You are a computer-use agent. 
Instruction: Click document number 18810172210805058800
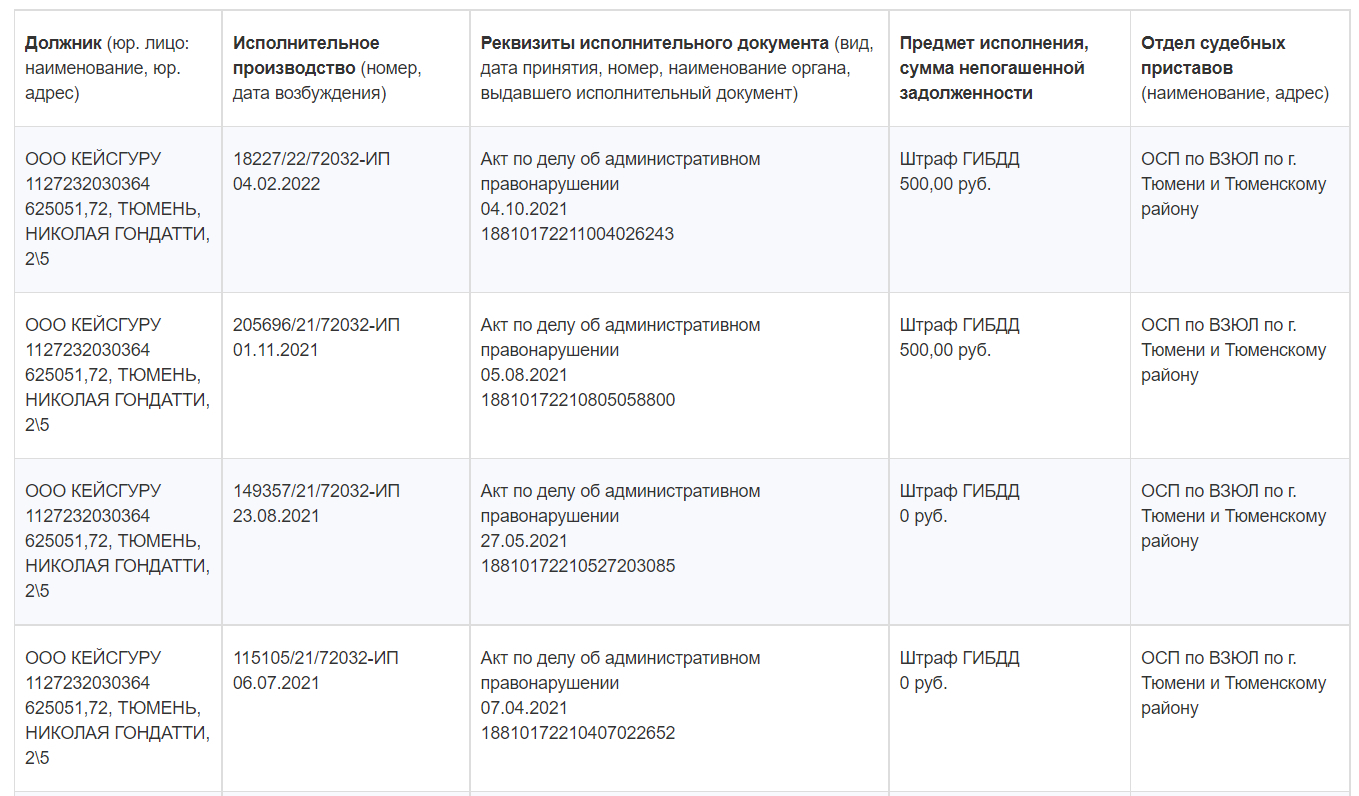click(577, 400)
